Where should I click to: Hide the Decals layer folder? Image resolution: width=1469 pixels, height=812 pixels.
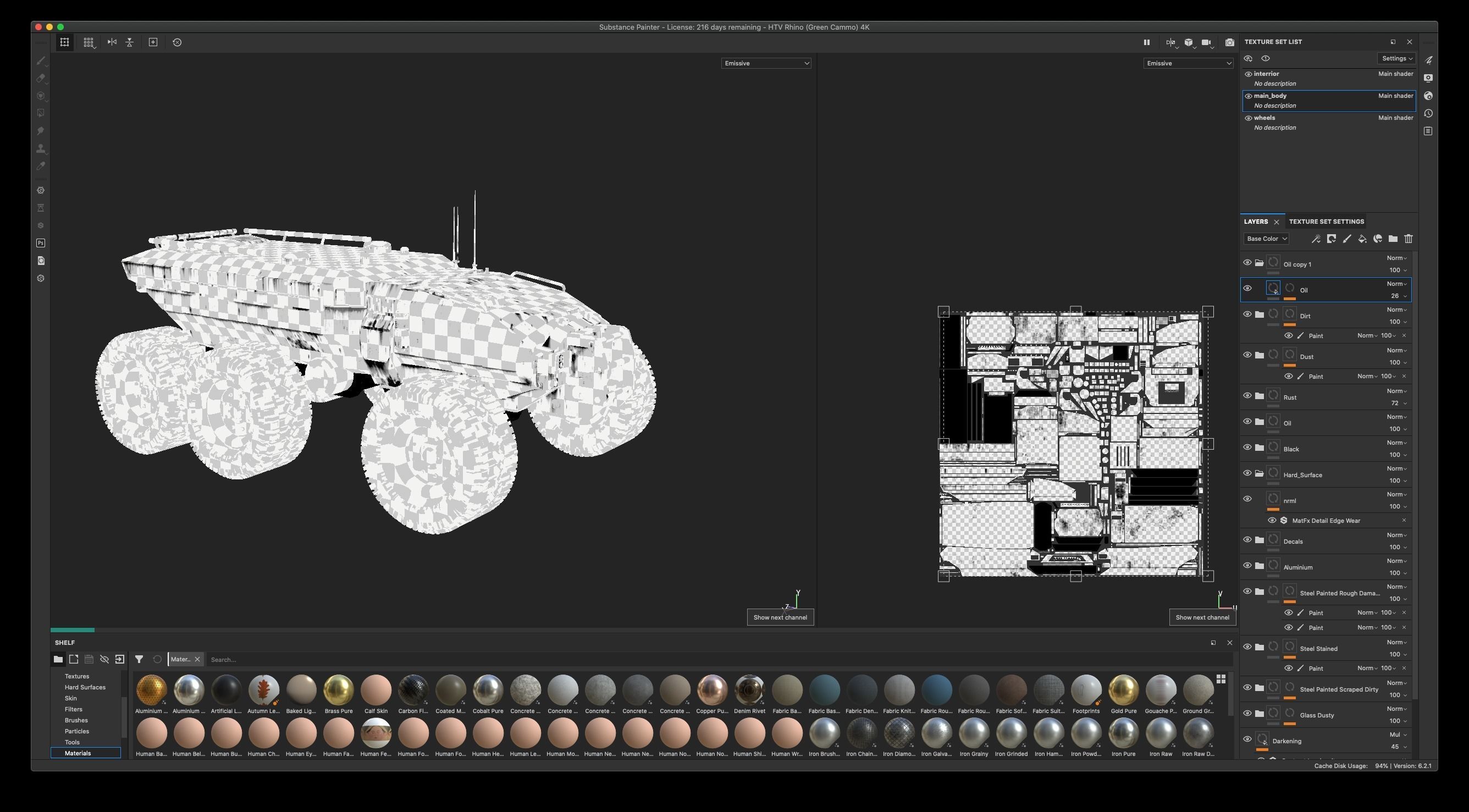[x=1247, y=539]
